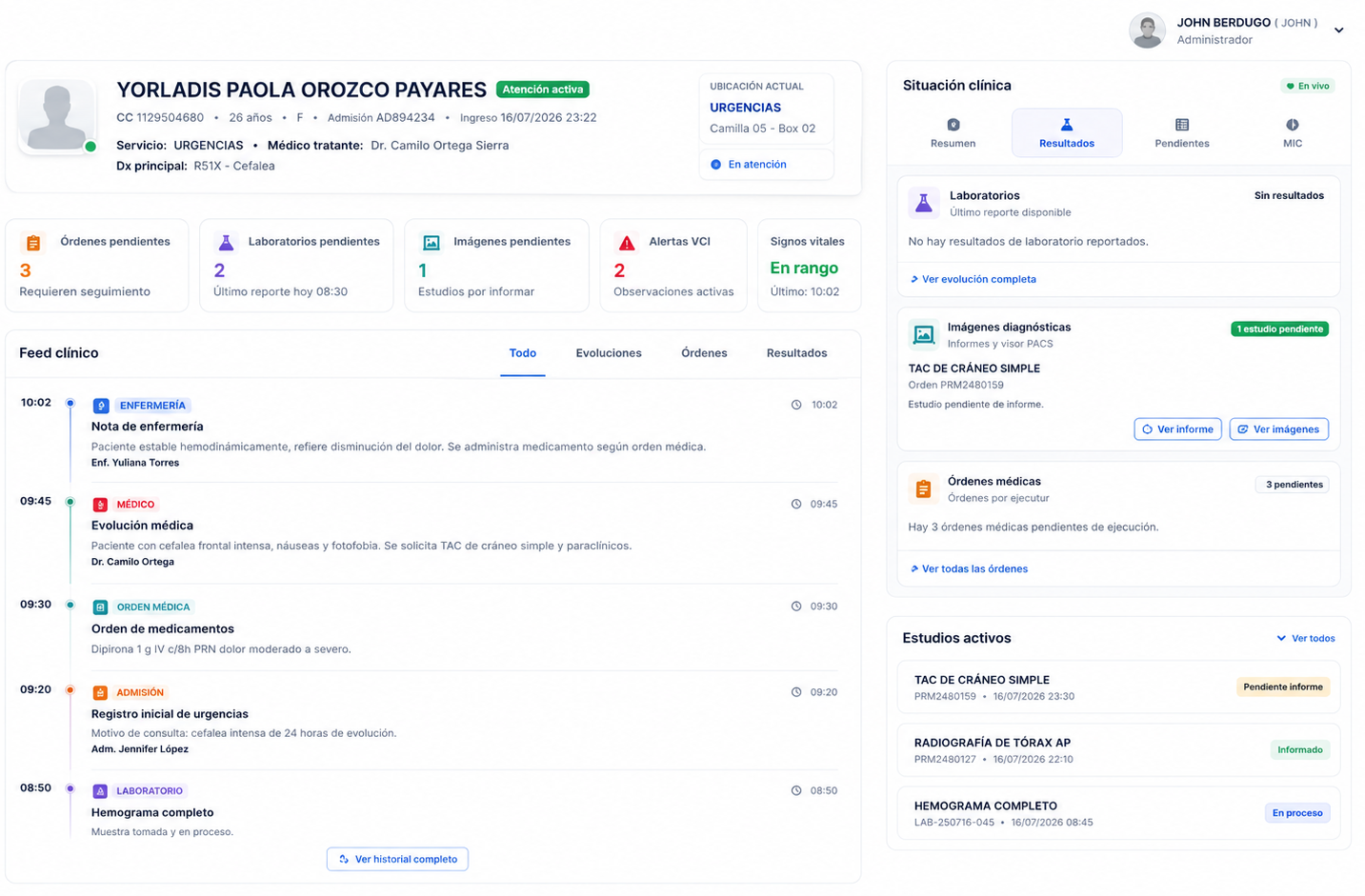Click the 09:20 timeline marker dot
Viewport: 1365px width, 896px height.
tap(70, 689)
